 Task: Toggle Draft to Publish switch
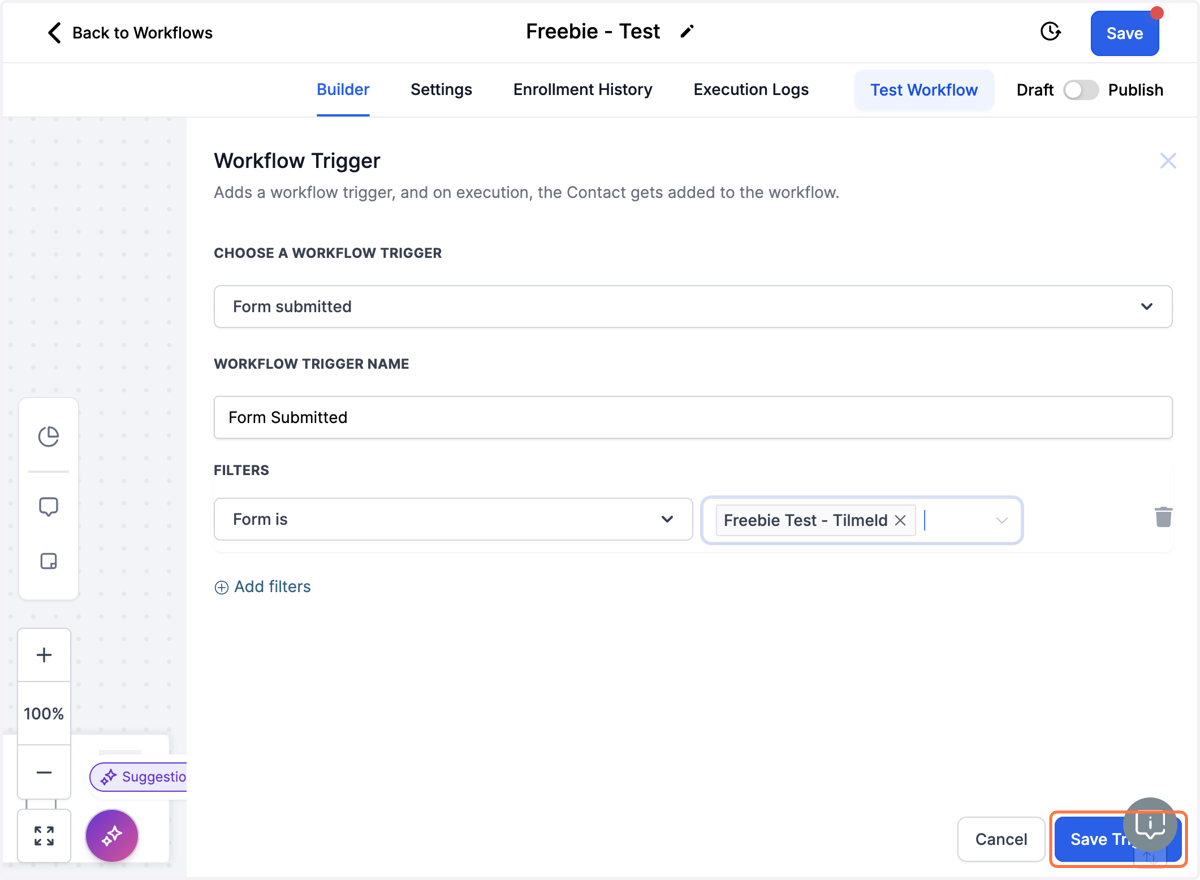point(1080,90)
